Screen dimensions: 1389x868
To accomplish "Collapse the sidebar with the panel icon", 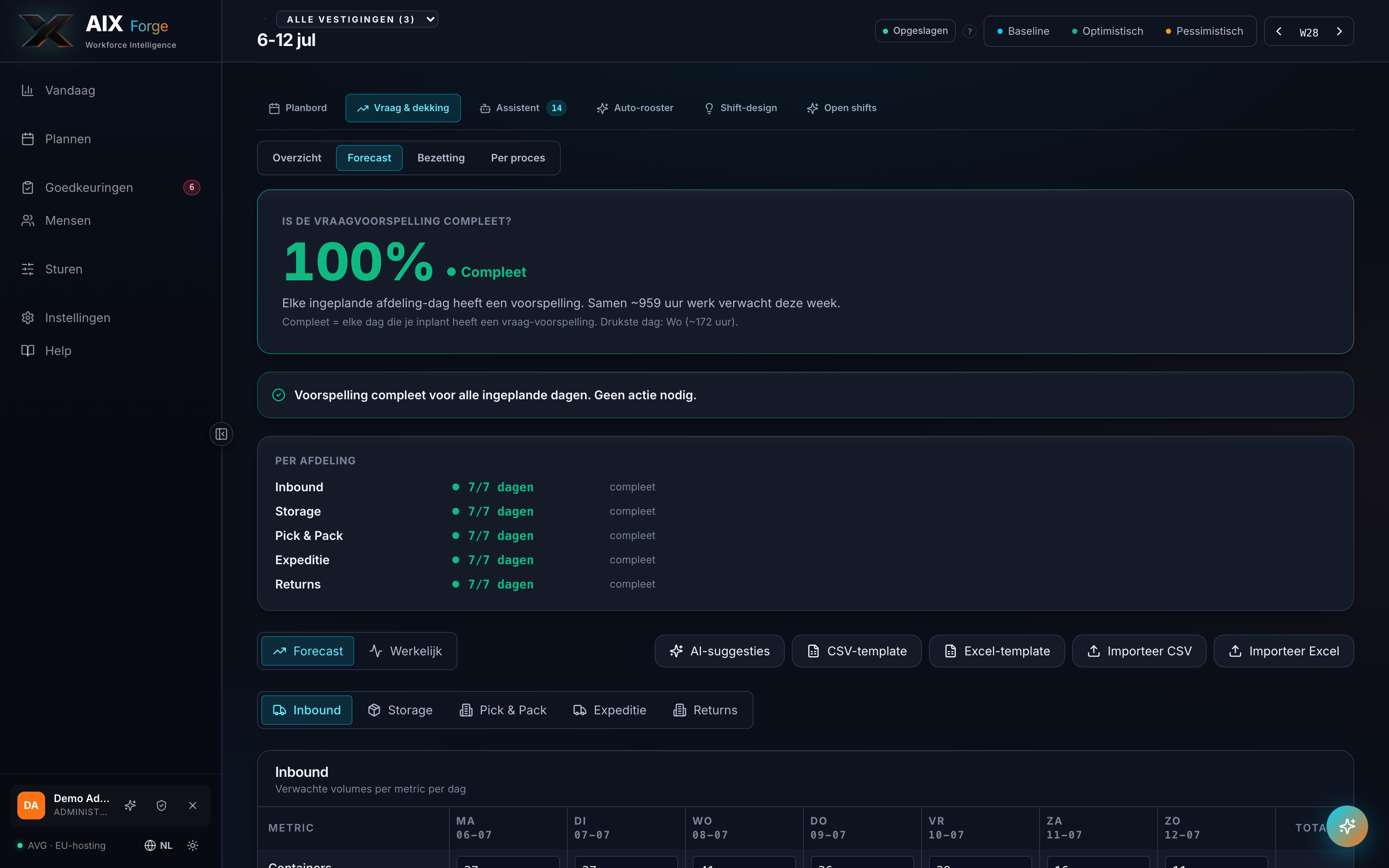I will point(221,434).
